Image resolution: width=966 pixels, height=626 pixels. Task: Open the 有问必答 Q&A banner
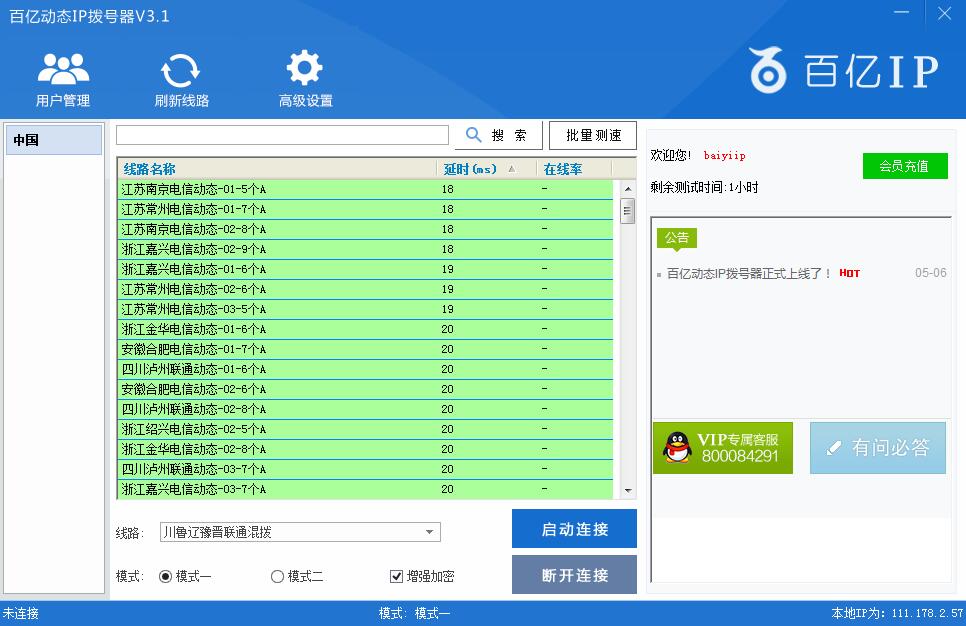pyautogui.click(x=878, y=448)
